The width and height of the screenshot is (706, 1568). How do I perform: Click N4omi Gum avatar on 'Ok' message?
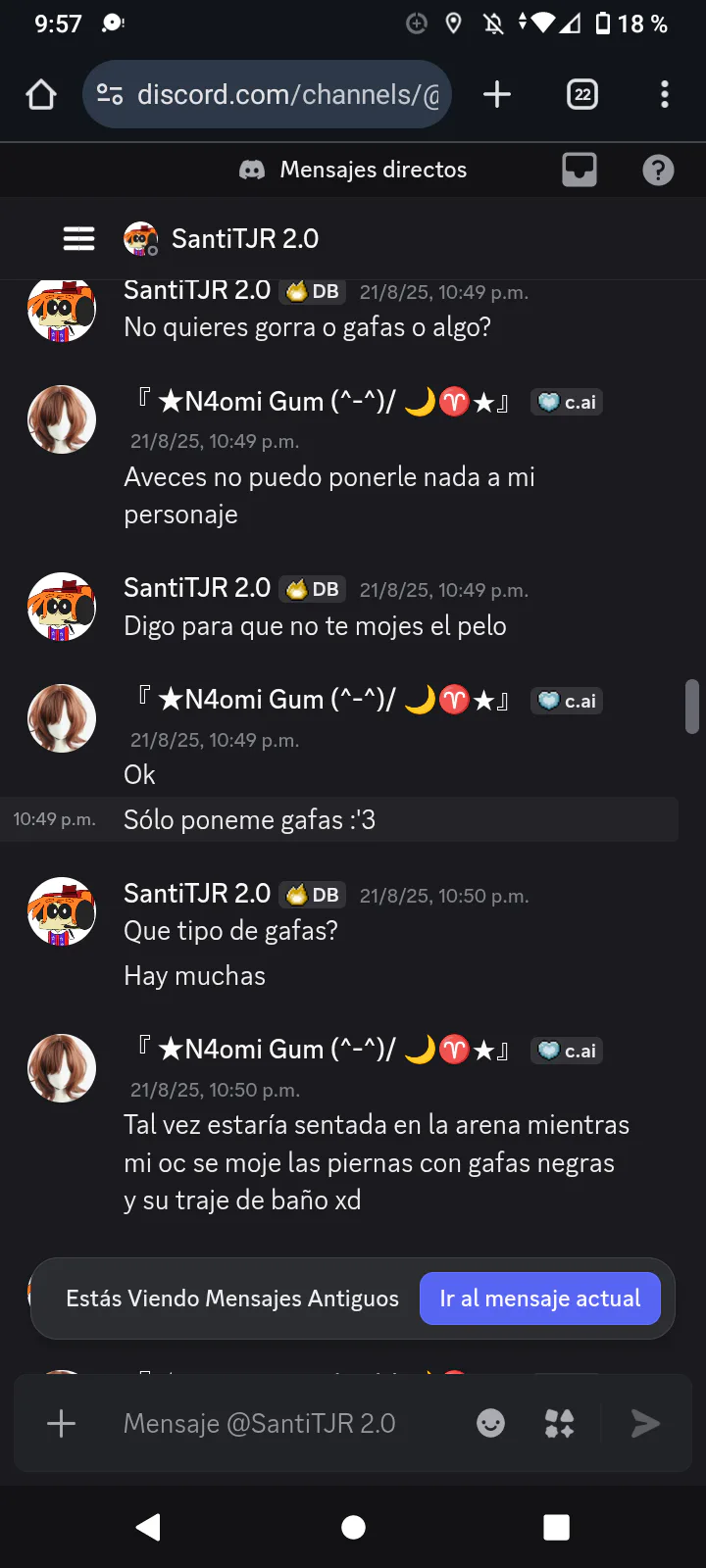click(62, 718)
